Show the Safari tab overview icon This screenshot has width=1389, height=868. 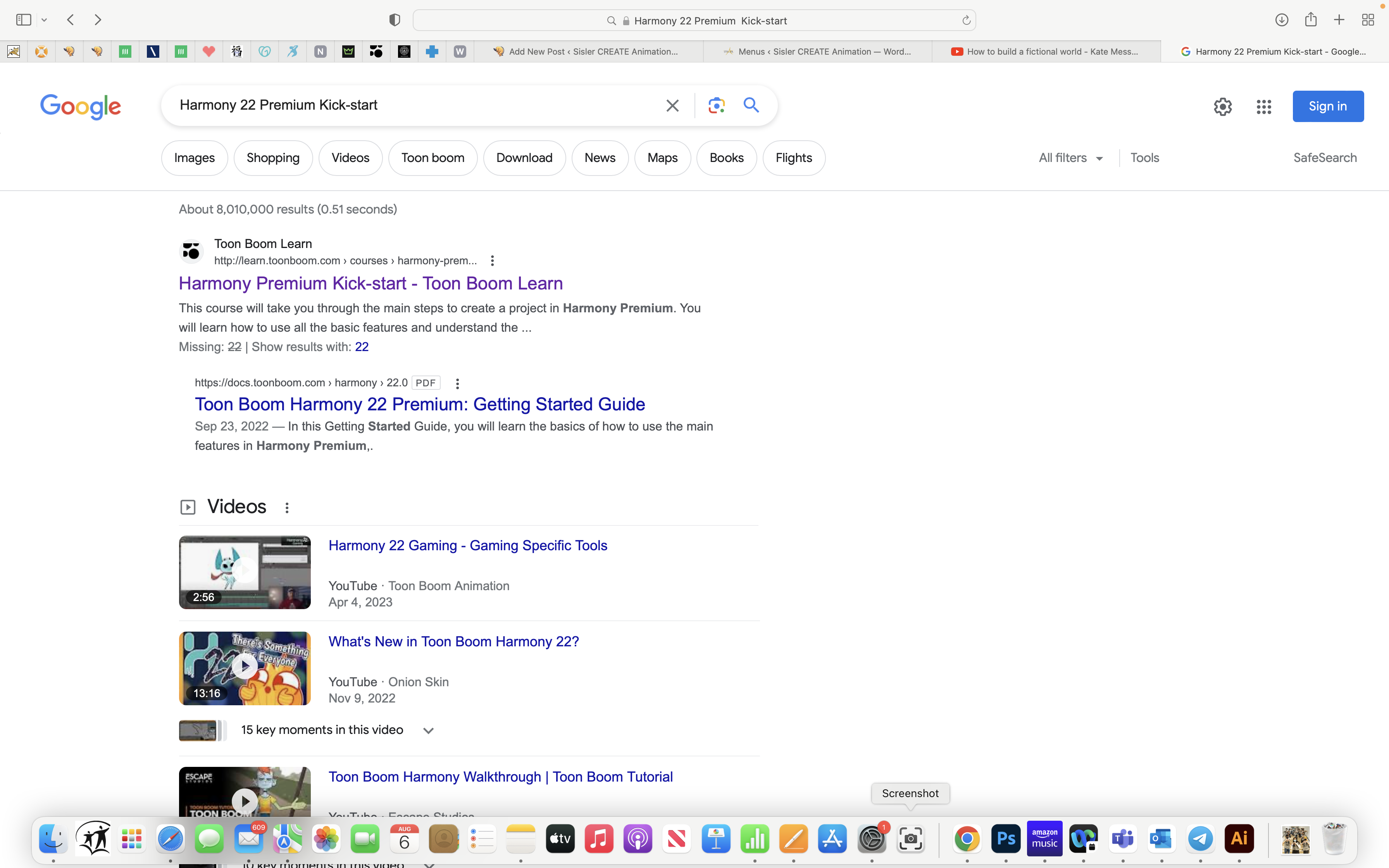[1368, 20]
